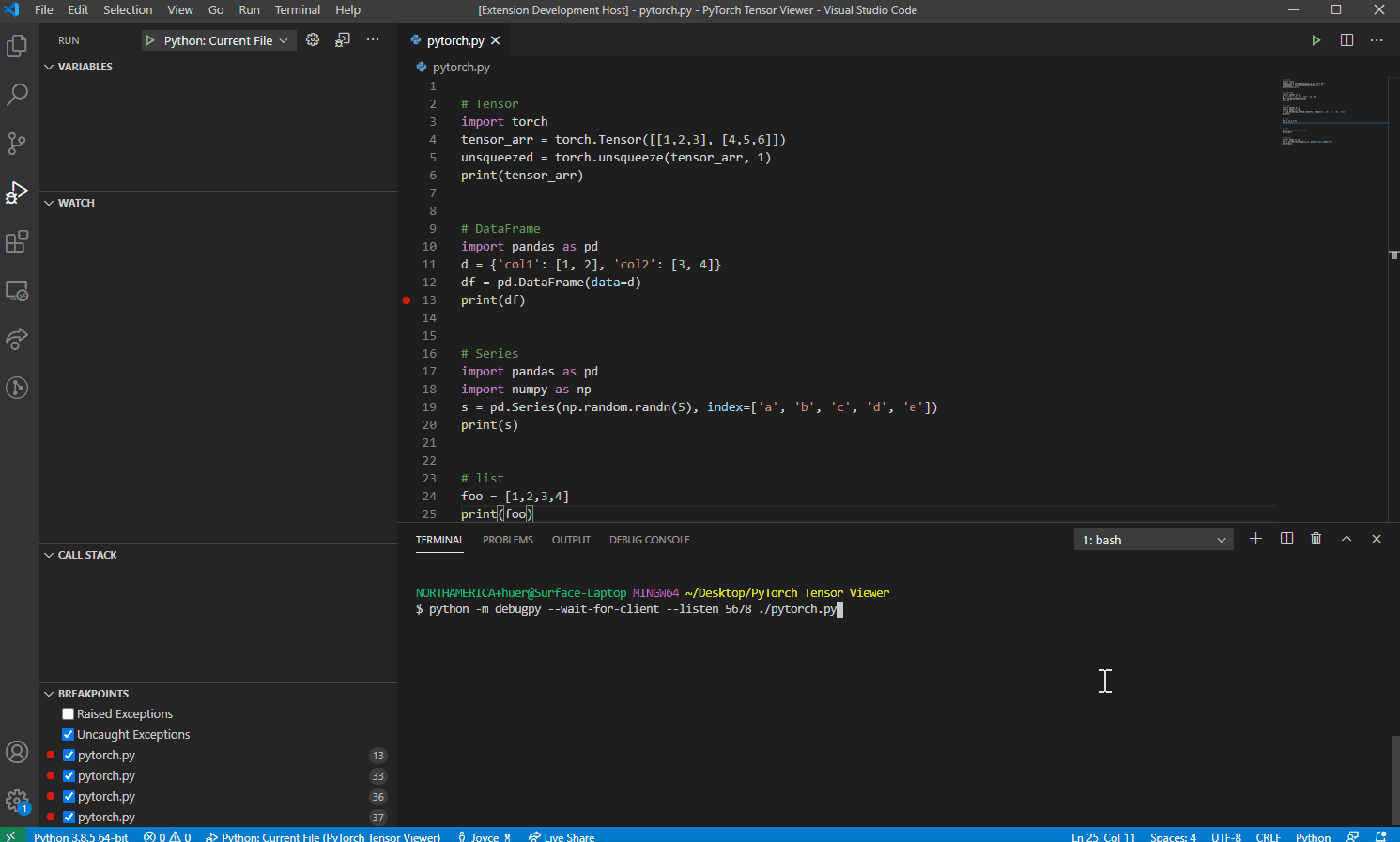
Task: Open the Terminal menu
Action: (298, 9)
